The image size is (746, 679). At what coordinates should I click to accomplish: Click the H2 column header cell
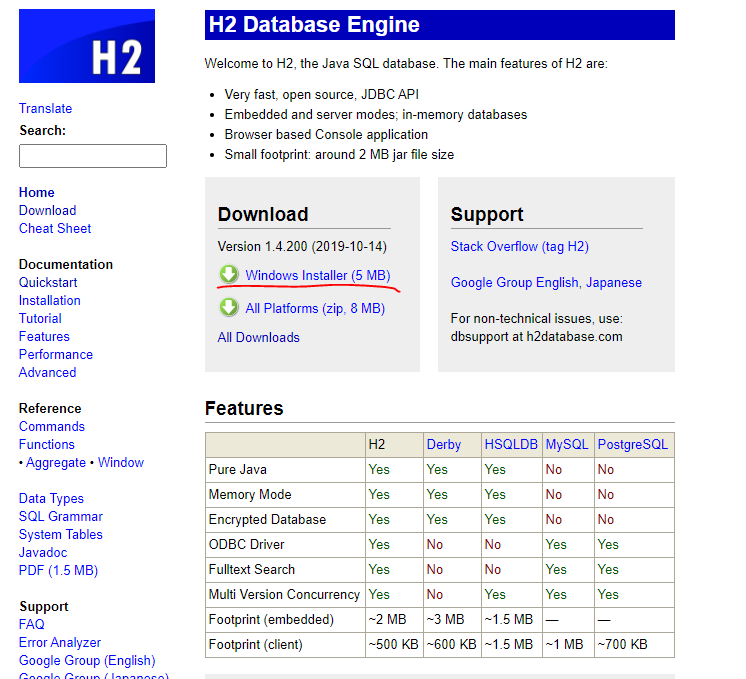394,445
